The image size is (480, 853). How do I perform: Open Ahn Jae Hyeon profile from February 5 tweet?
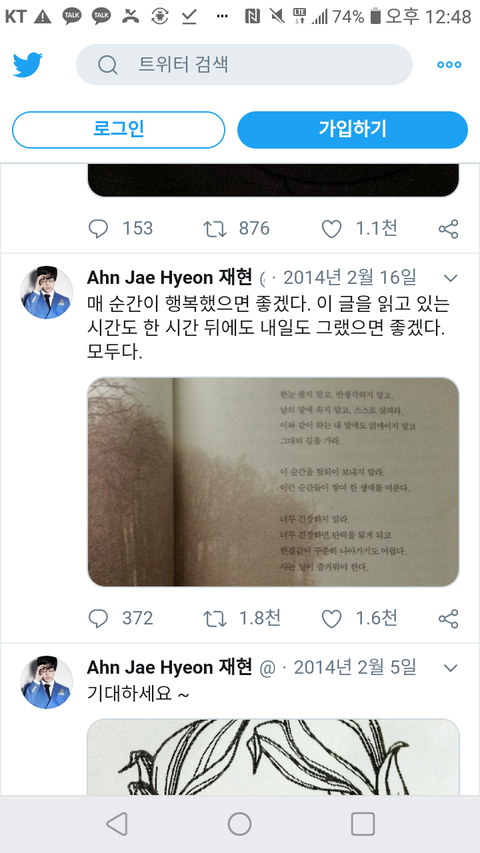coord(169,667)
